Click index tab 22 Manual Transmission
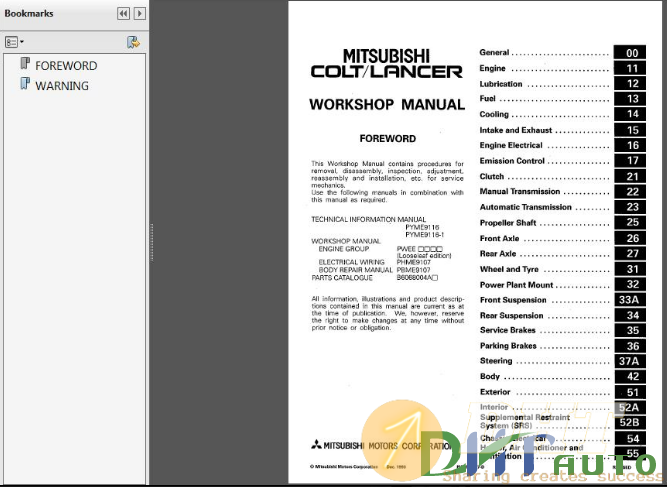This screenshot has width=667, height=487. pyautogui.click(x=630, y=191)
